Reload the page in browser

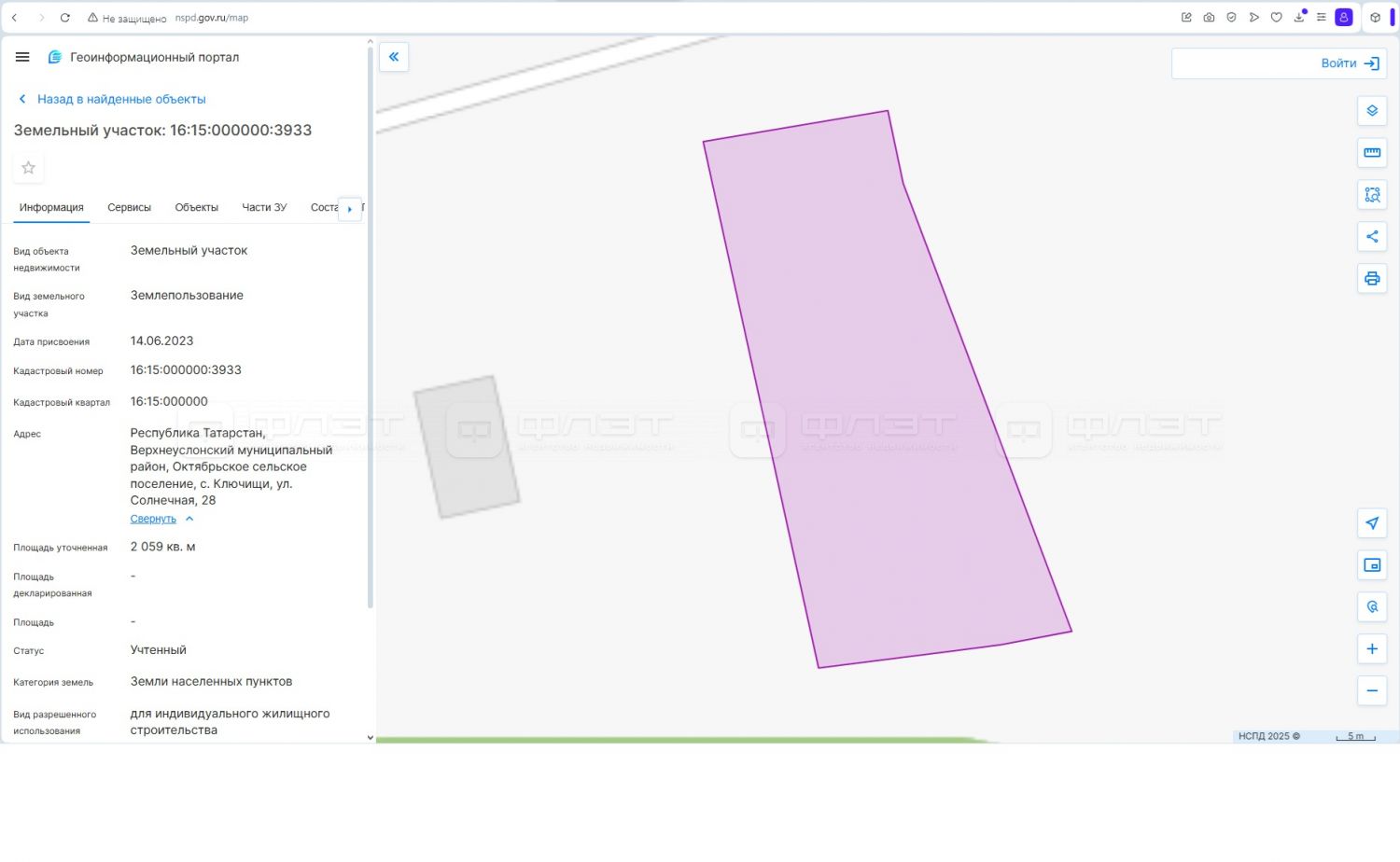(x=65, y=18)
